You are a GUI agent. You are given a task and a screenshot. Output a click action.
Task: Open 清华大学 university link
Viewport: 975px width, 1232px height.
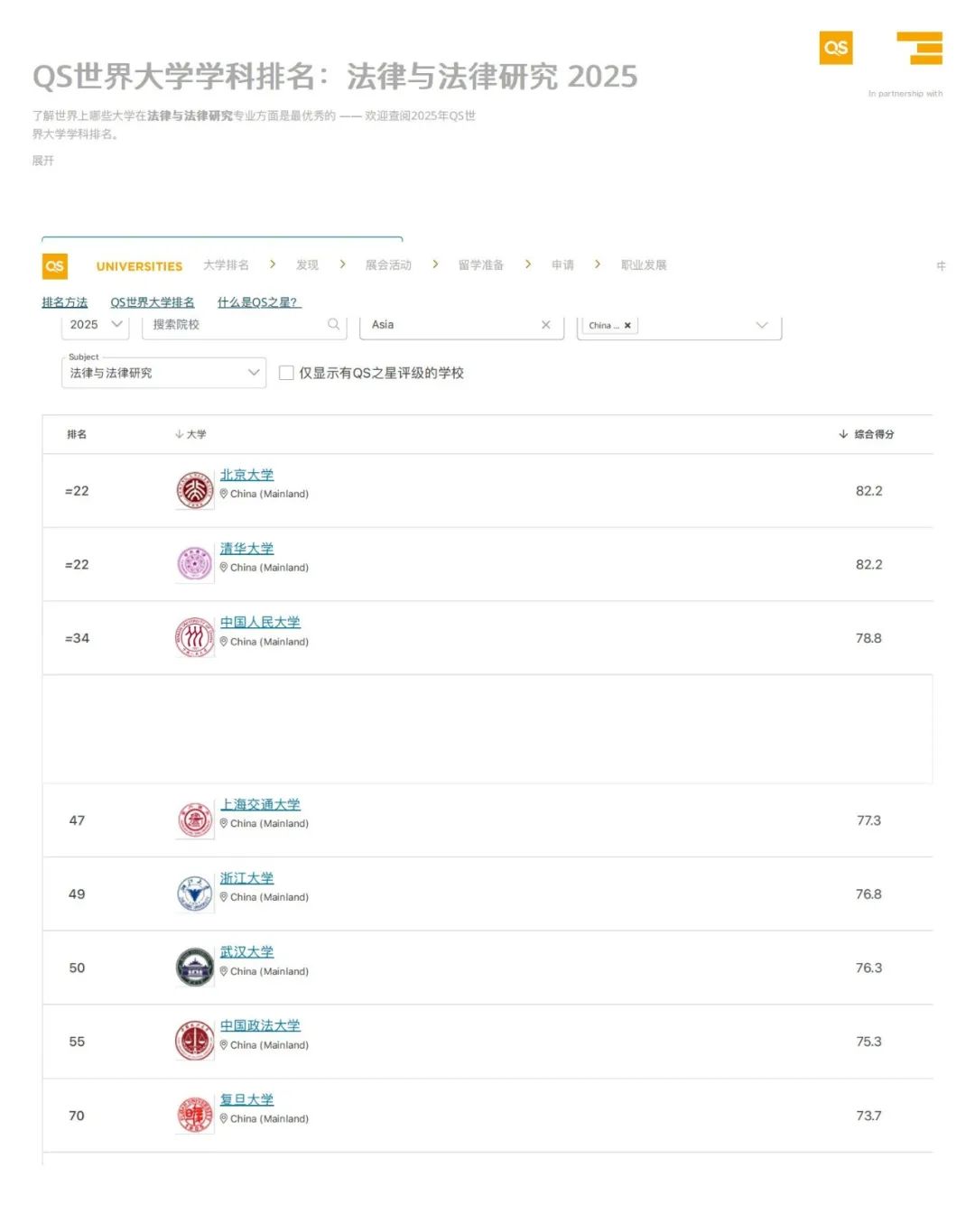pos(246,549)
